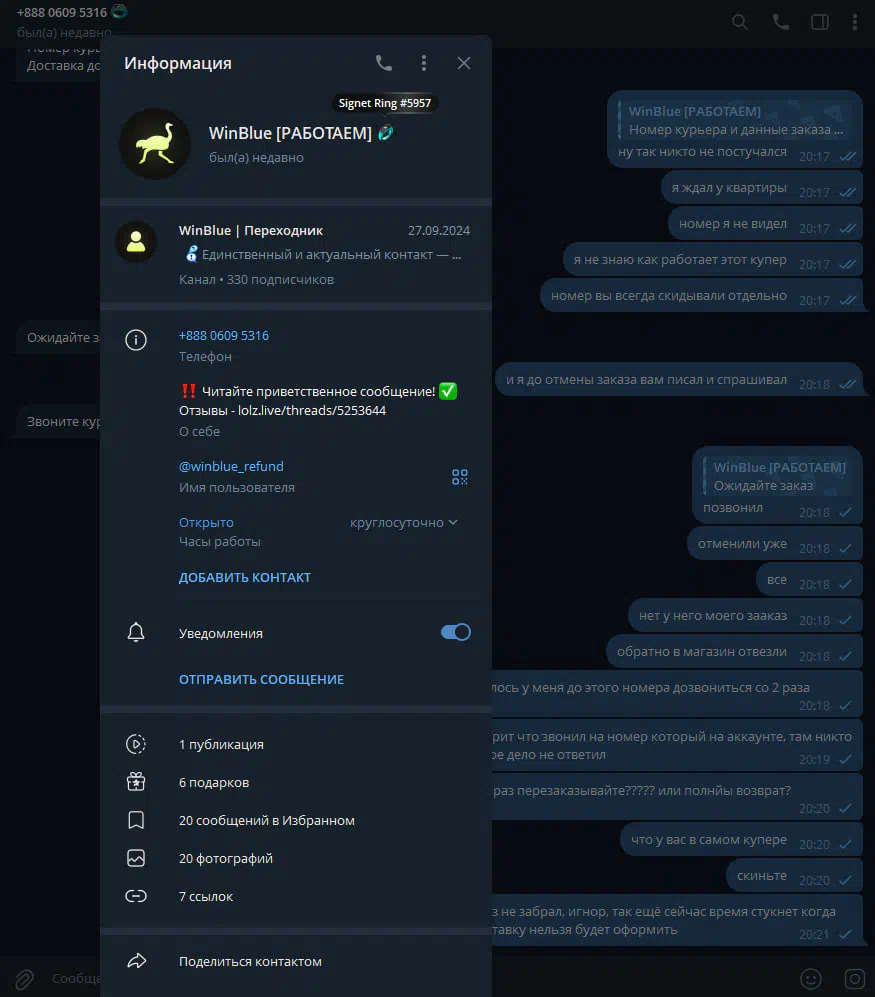The image size is (875, 997).
Task: Toggle side panel icon in chat header
Action: coord(820,22)
